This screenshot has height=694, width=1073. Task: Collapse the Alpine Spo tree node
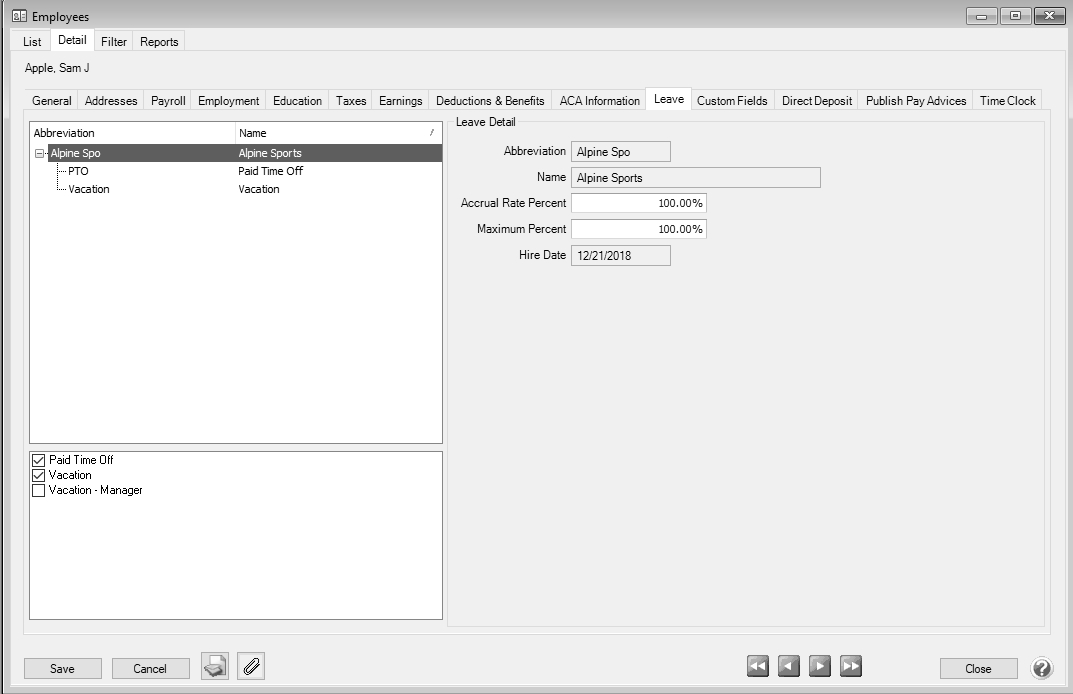click(x=40, y=154)
